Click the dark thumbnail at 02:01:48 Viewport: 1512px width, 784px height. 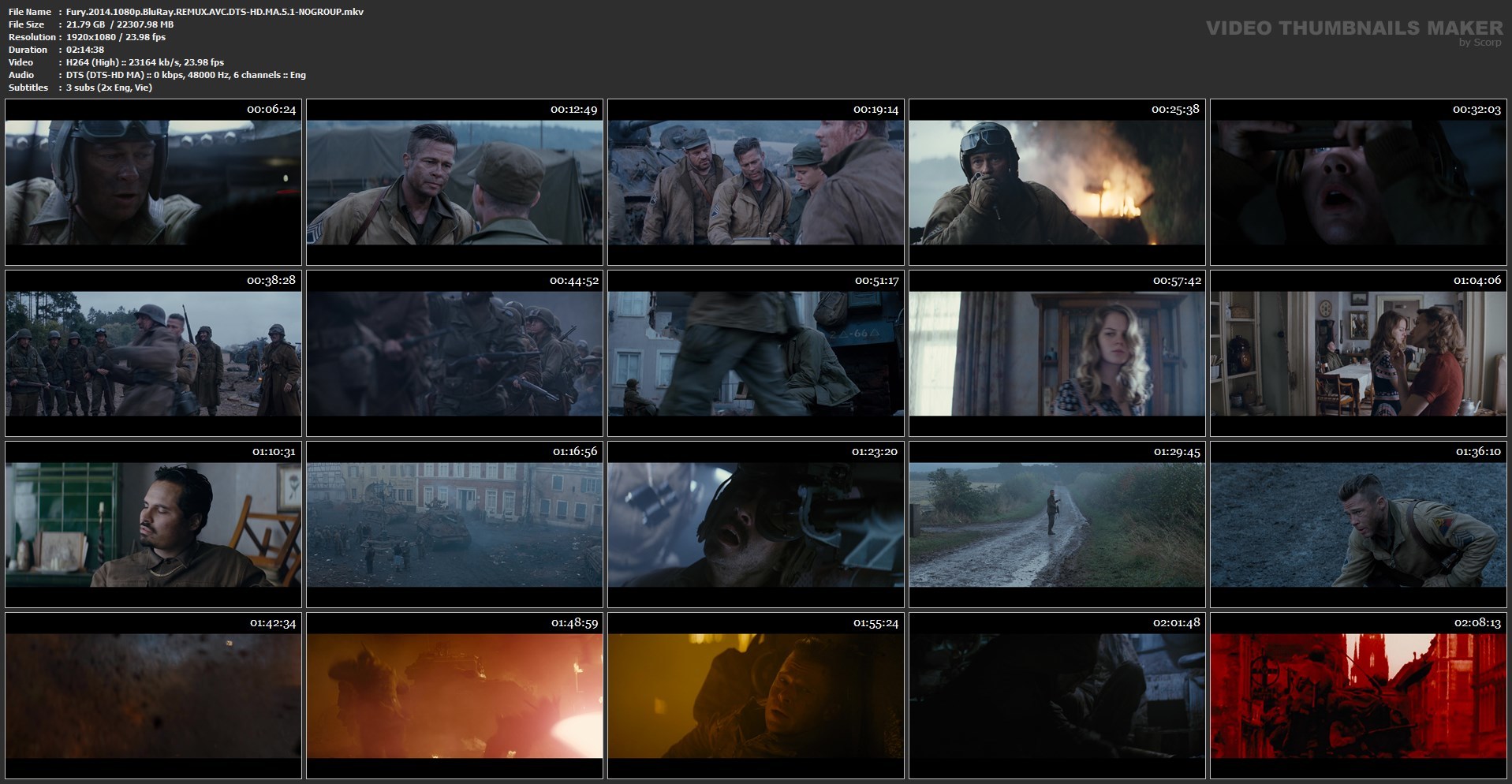pos(1057,696)
